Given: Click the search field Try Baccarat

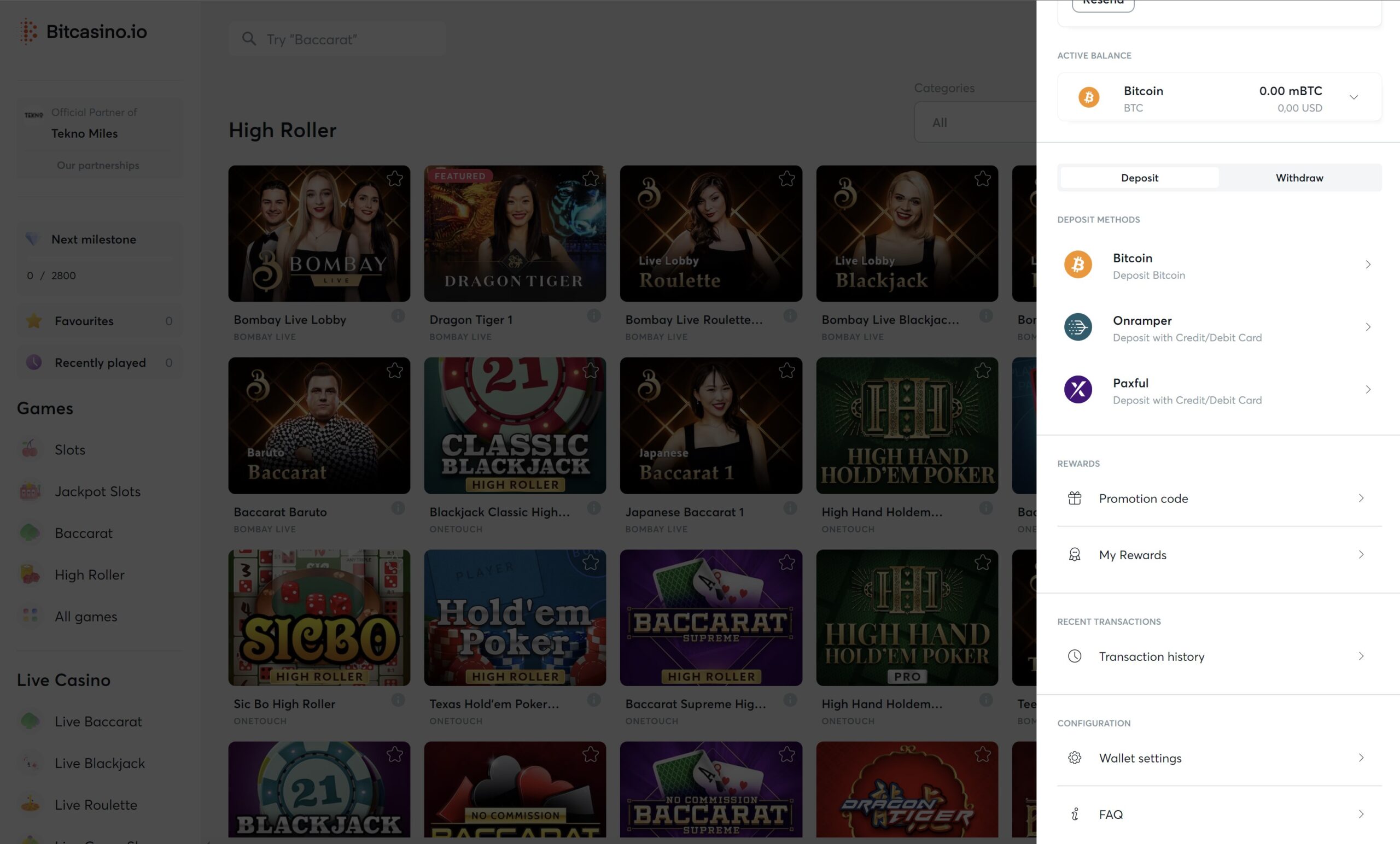Looking at the screenshot, I should [337, 39].
